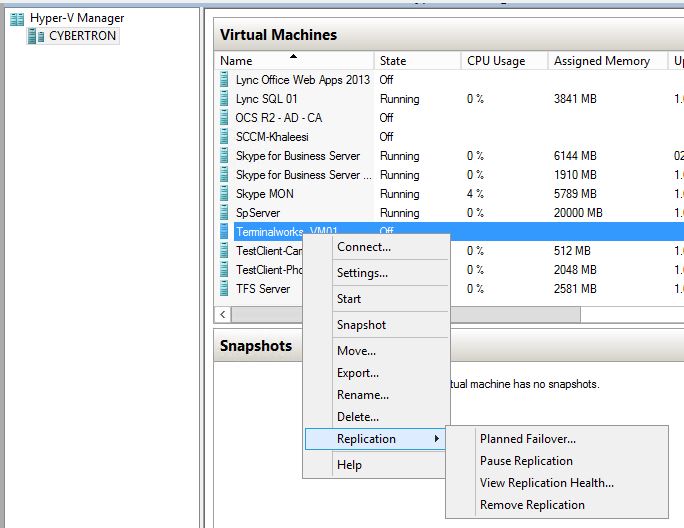This screenshot has height=528, width=684.
Task: Choose Export... from the context menu
Action: tap(358, 373)
